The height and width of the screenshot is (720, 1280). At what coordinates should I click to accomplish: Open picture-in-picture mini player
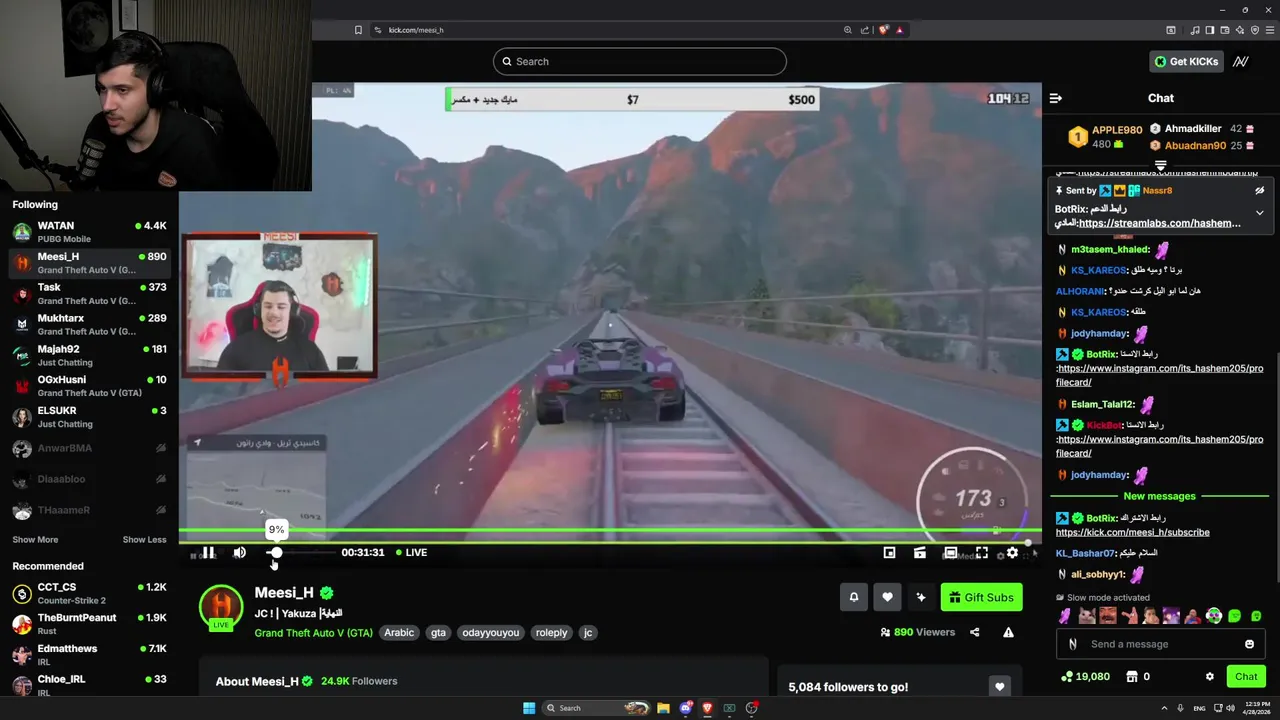(x=889, y=553)
